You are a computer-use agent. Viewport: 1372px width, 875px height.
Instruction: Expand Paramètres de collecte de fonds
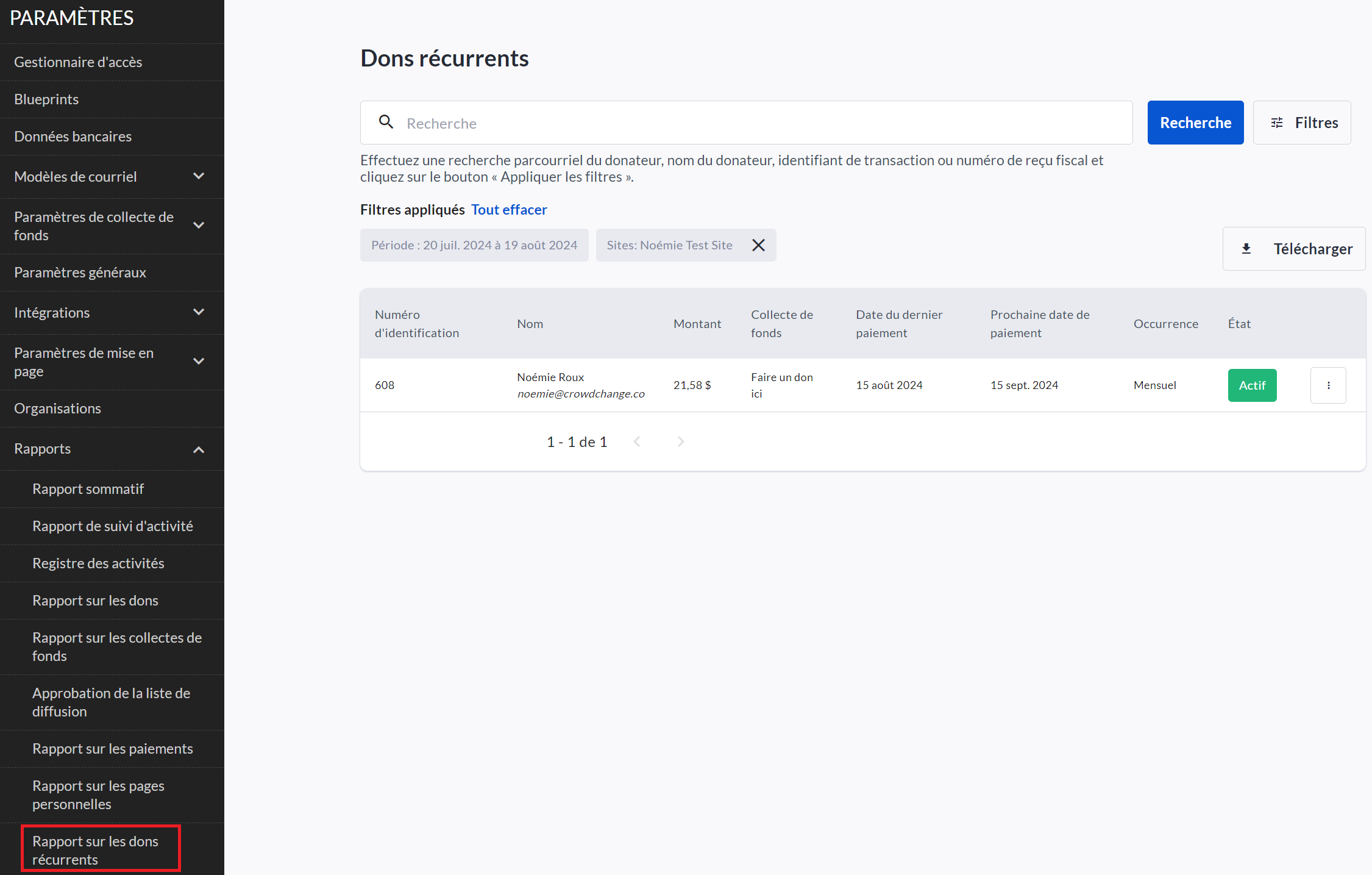tap(198, 226)
